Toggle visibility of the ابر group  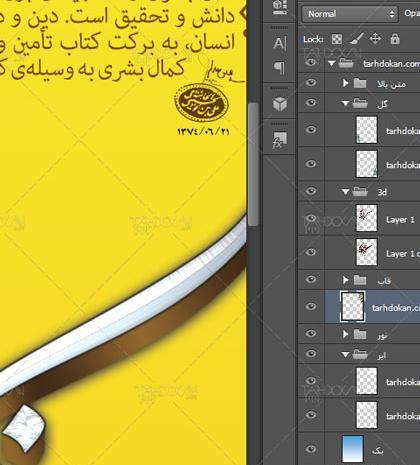point(311,354)
